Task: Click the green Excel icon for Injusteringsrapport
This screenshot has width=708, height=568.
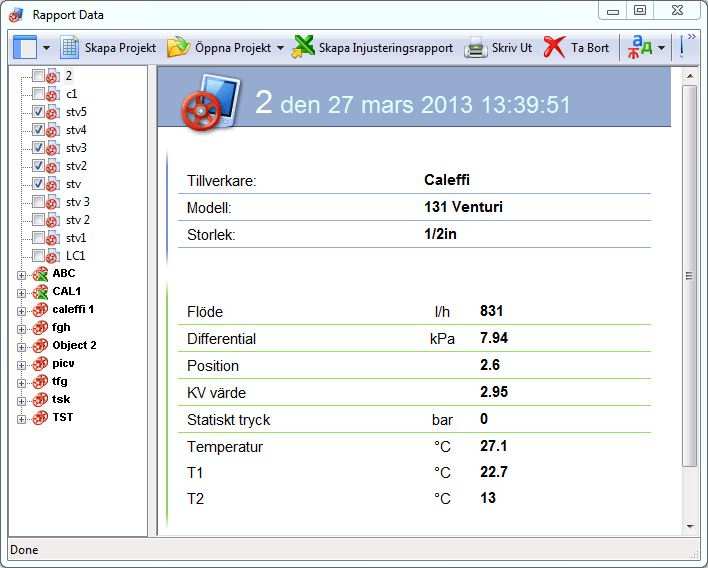Action: 303,47
